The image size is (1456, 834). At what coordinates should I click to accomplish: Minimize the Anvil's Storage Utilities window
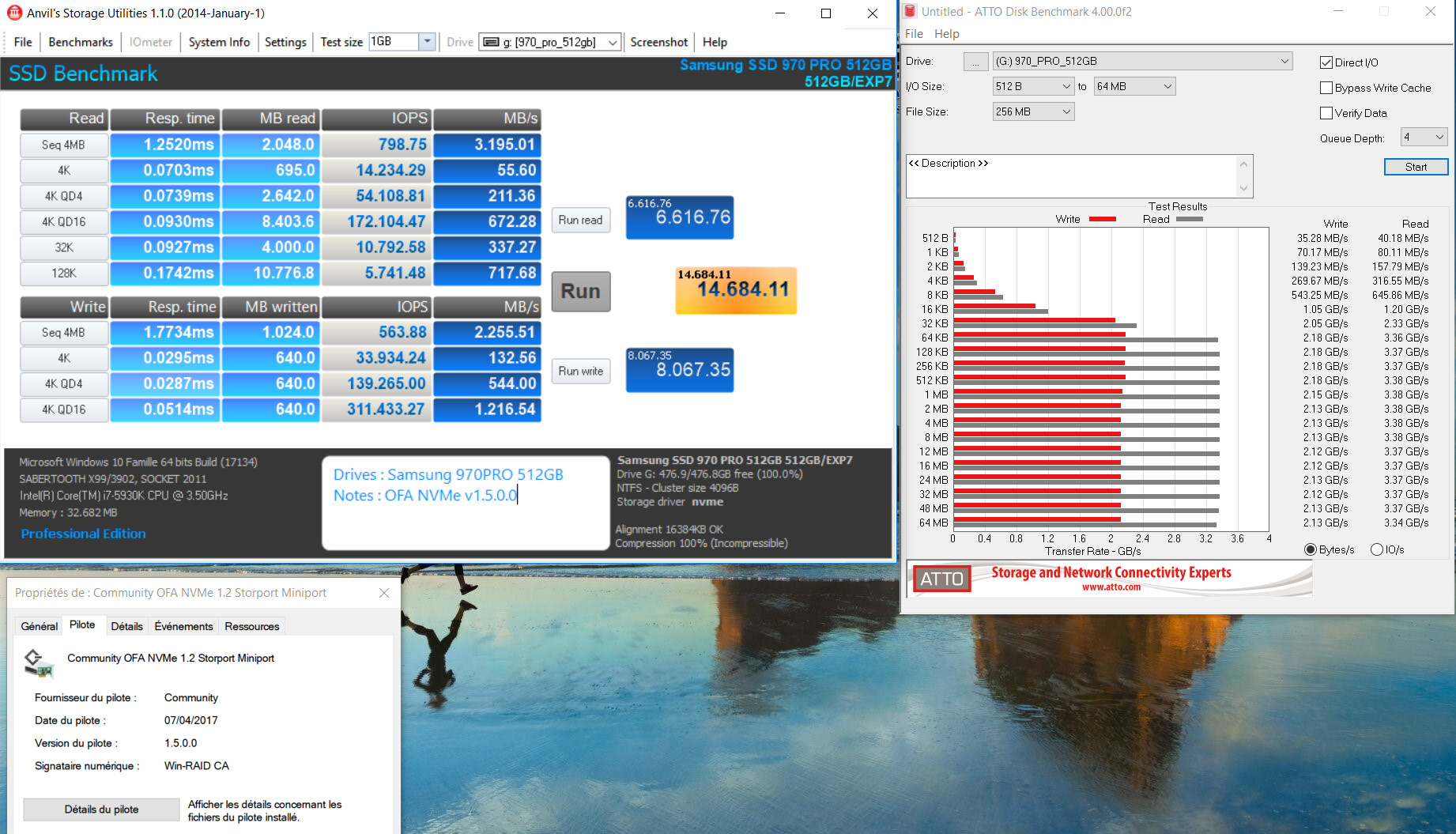coord(779,13)
